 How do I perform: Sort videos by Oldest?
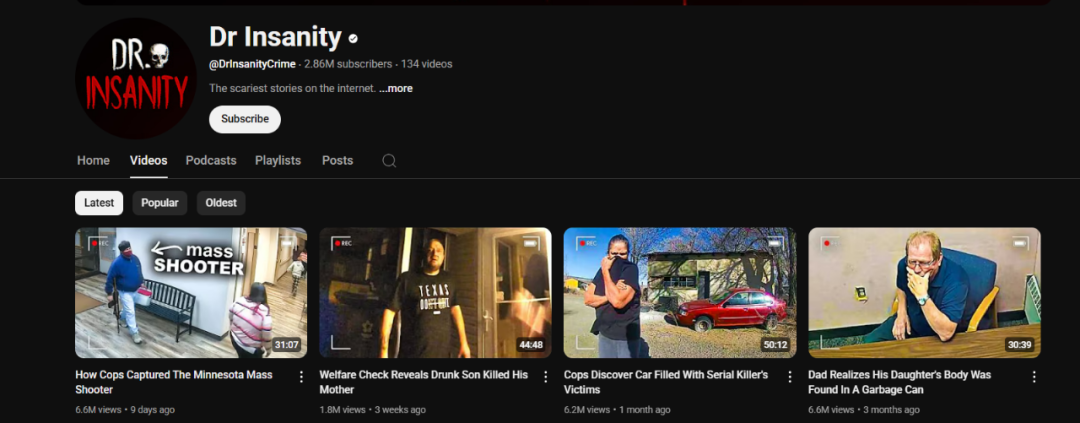click(x=221, y=203)
